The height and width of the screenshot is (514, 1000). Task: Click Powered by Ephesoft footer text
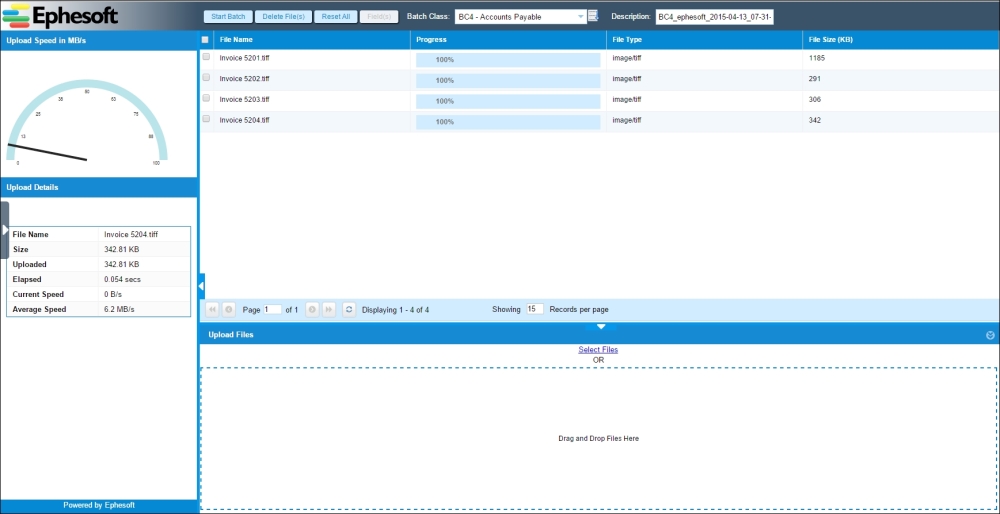pos(99,505)
